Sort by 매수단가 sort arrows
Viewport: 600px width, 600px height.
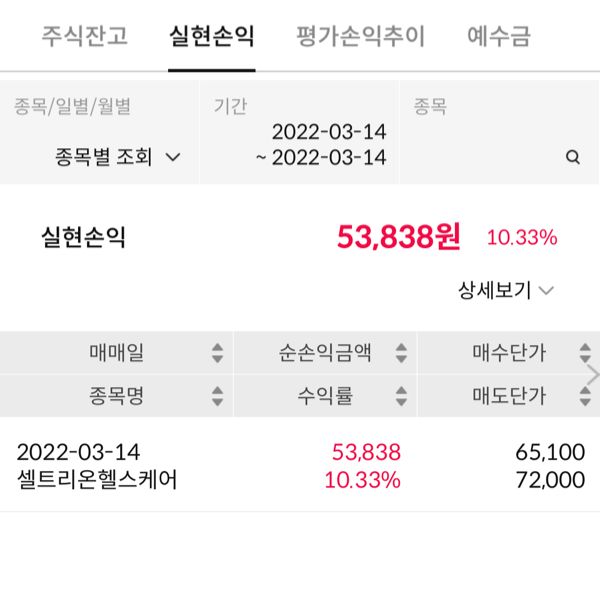[585, 353]
